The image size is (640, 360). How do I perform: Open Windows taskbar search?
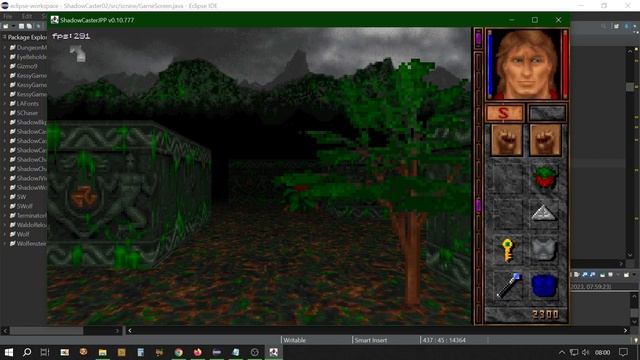click(x=27, y=352)
